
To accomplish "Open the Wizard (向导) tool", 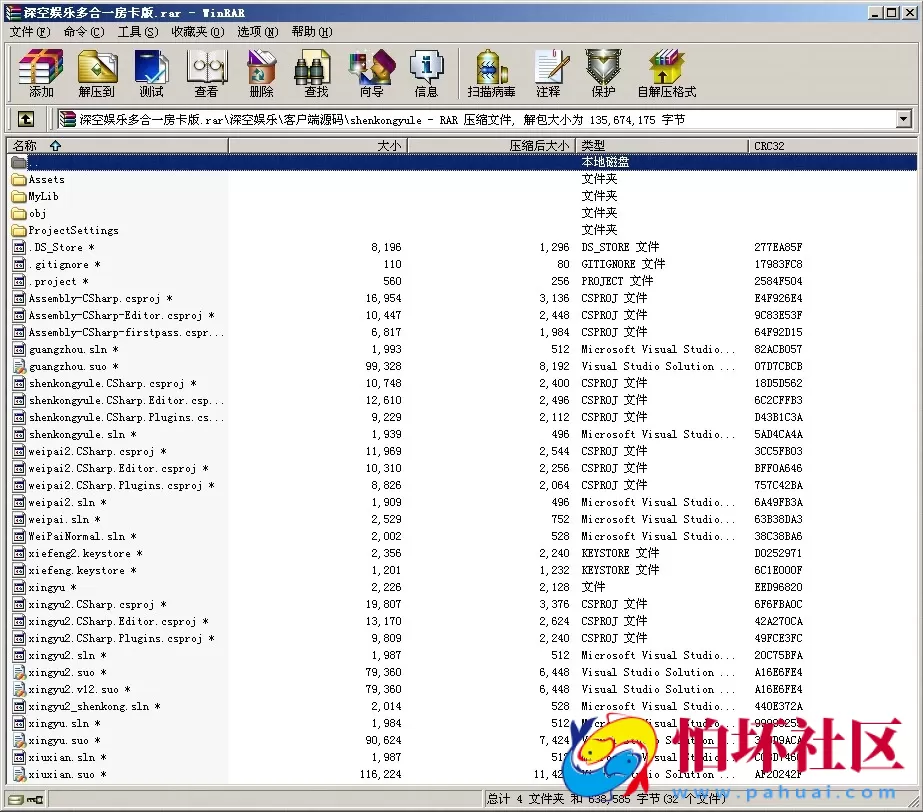I will tap(371, 73).
